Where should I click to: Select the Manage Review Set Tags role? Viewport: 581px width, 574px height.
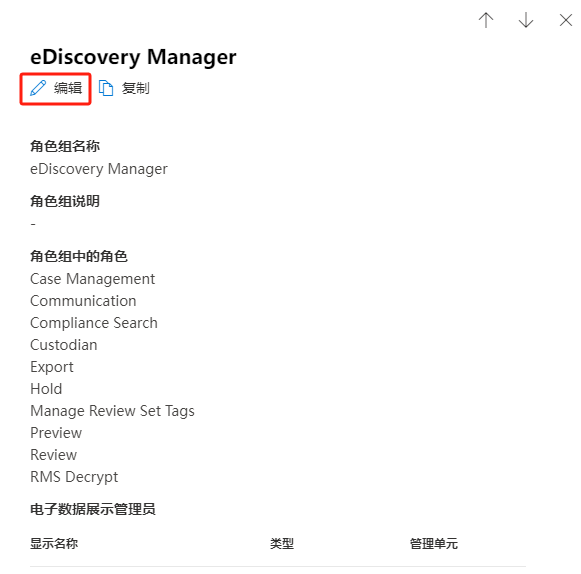(x=112, y=411)
